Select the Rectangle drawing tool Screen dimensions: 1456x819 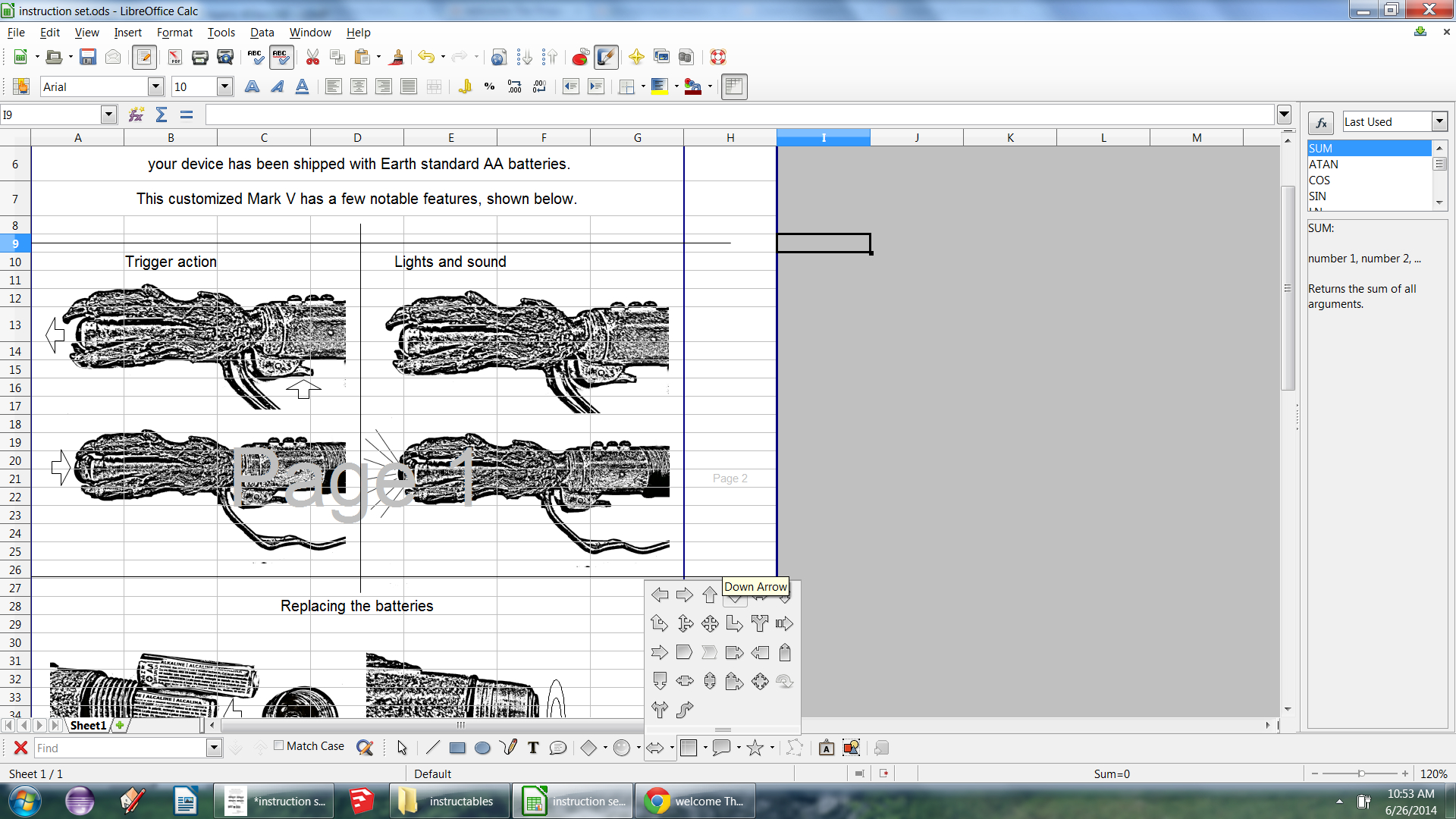(x=457, y=748)
